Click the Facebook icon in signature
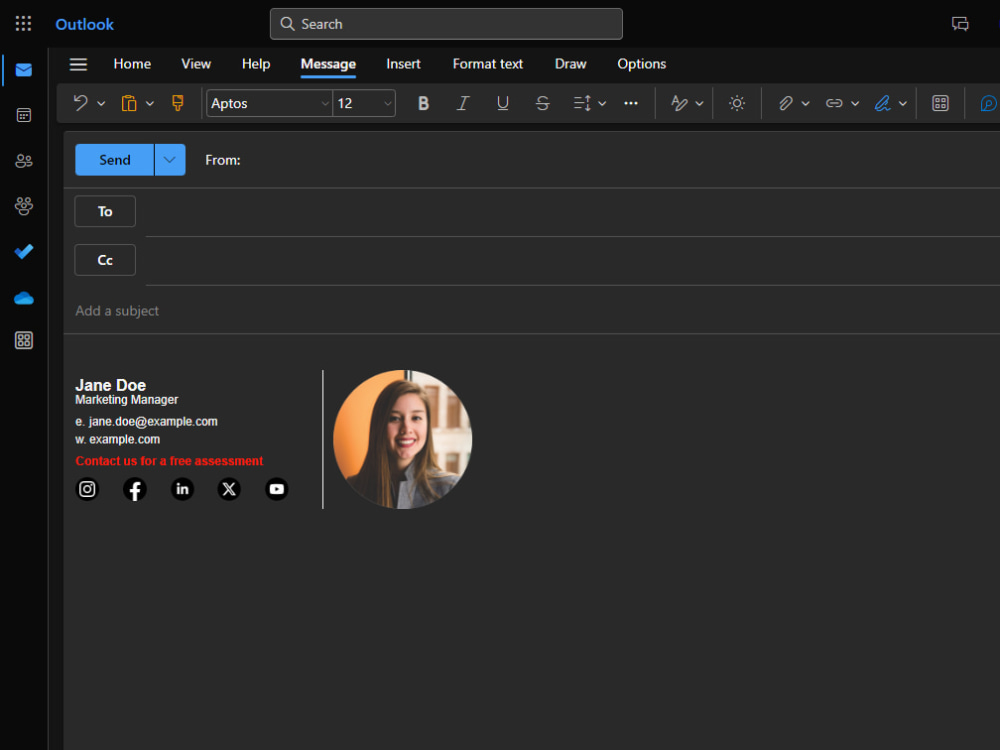This screenshot has height=750, width=1000. coord(135,489)
